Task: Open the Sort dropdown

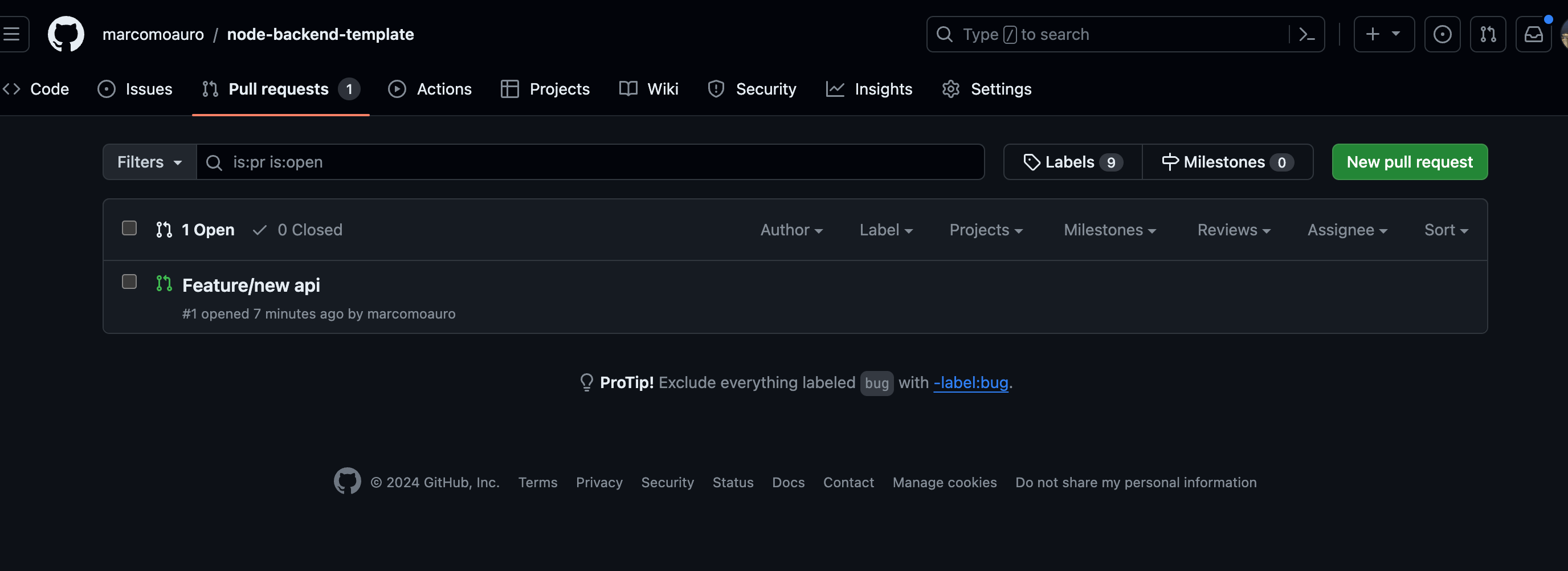Action: (x=1446, y=230)
